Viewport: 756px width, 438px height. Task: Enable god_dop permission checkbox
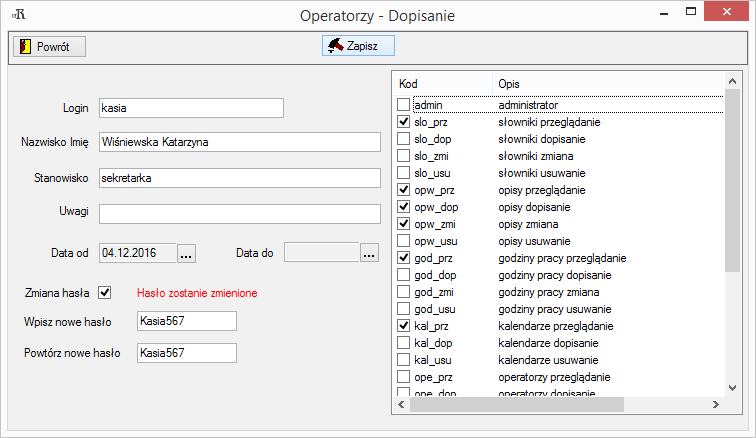pyautogui.click(x=404, y=275)
